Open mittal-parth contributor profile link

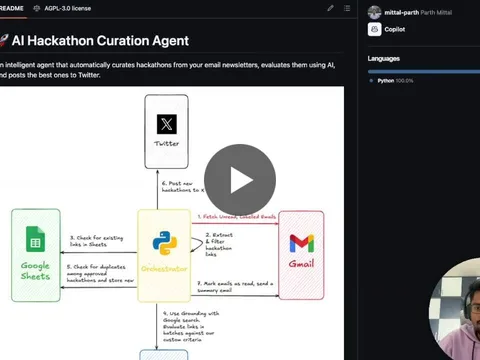coord(401,13)
